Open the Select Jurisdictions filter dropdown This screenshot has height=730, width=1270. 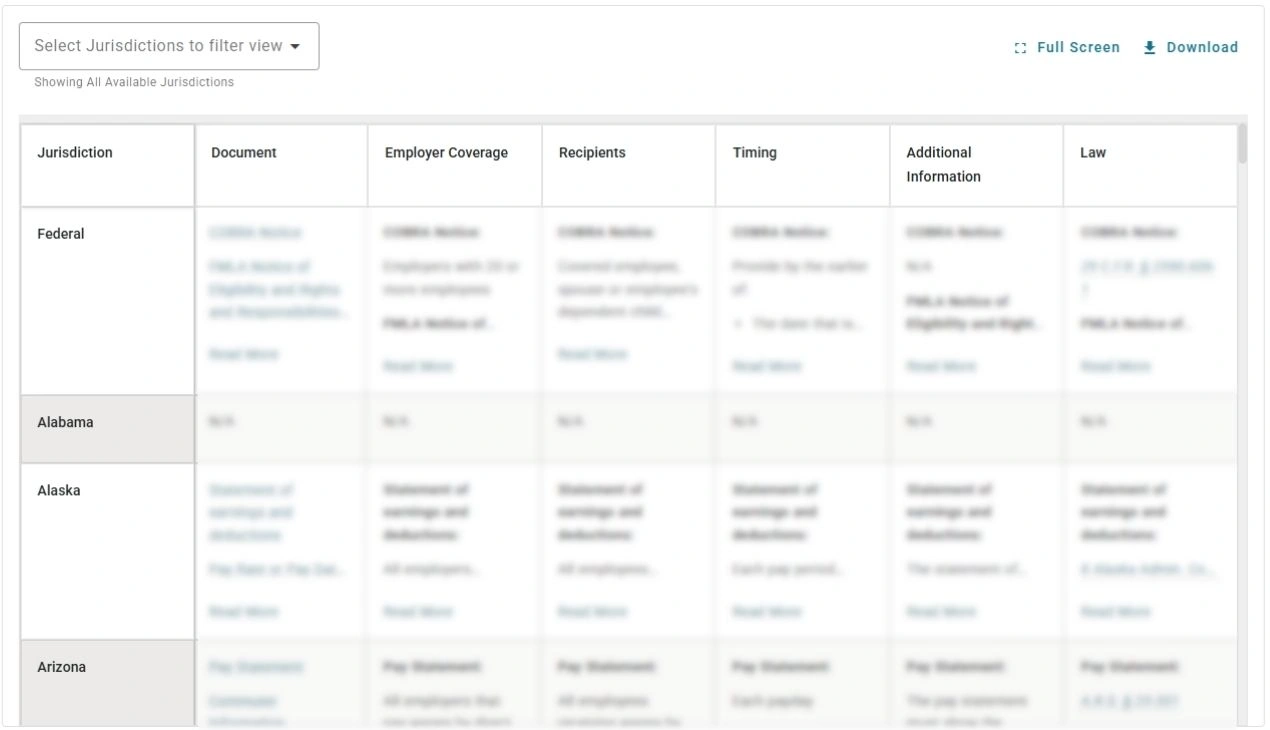tap(168, 45)
